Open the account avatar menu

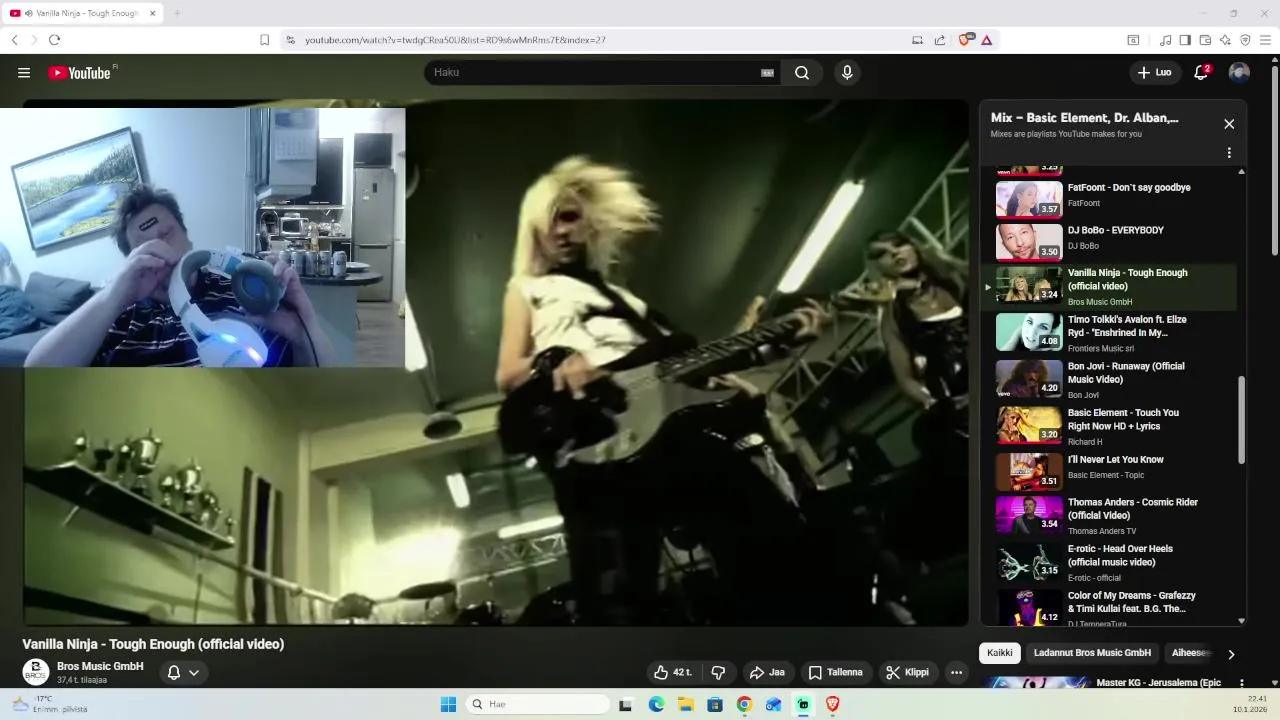(x=1239, y=72)
